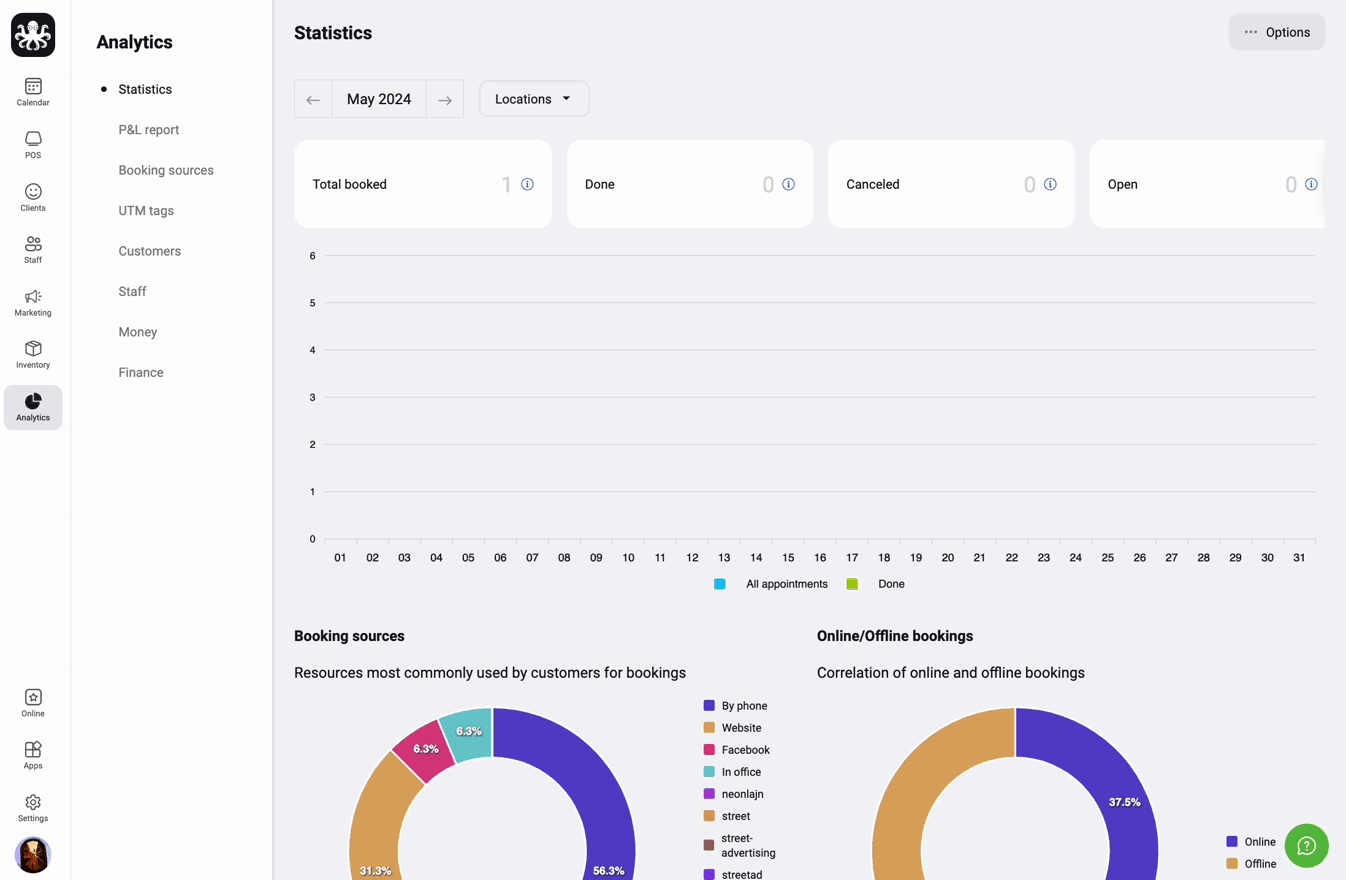1346x880 pixels.
Task: Open the Money analytics page
Action: click(138, 332)
